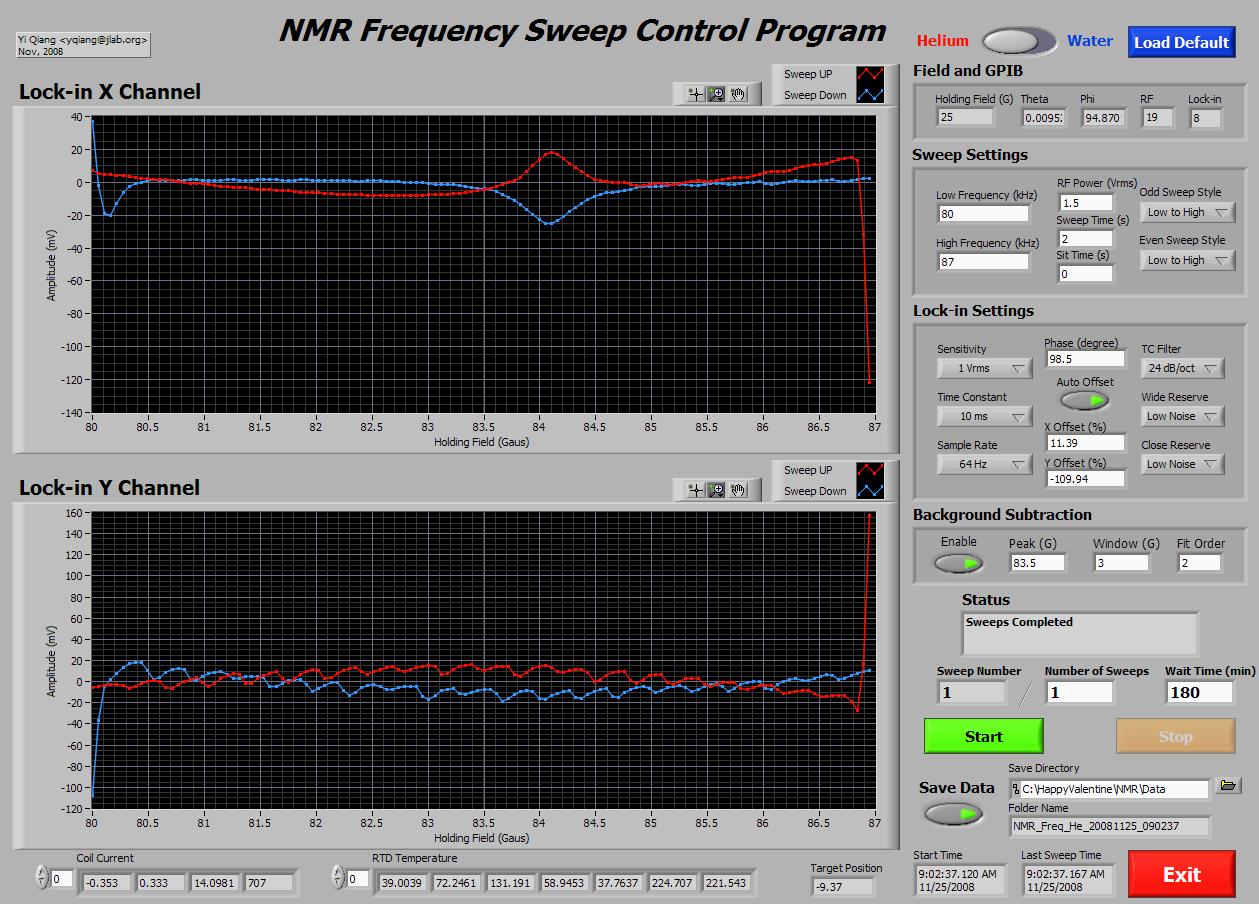Click green Start button
1259x904 pixels.
[x=983, y=736]
